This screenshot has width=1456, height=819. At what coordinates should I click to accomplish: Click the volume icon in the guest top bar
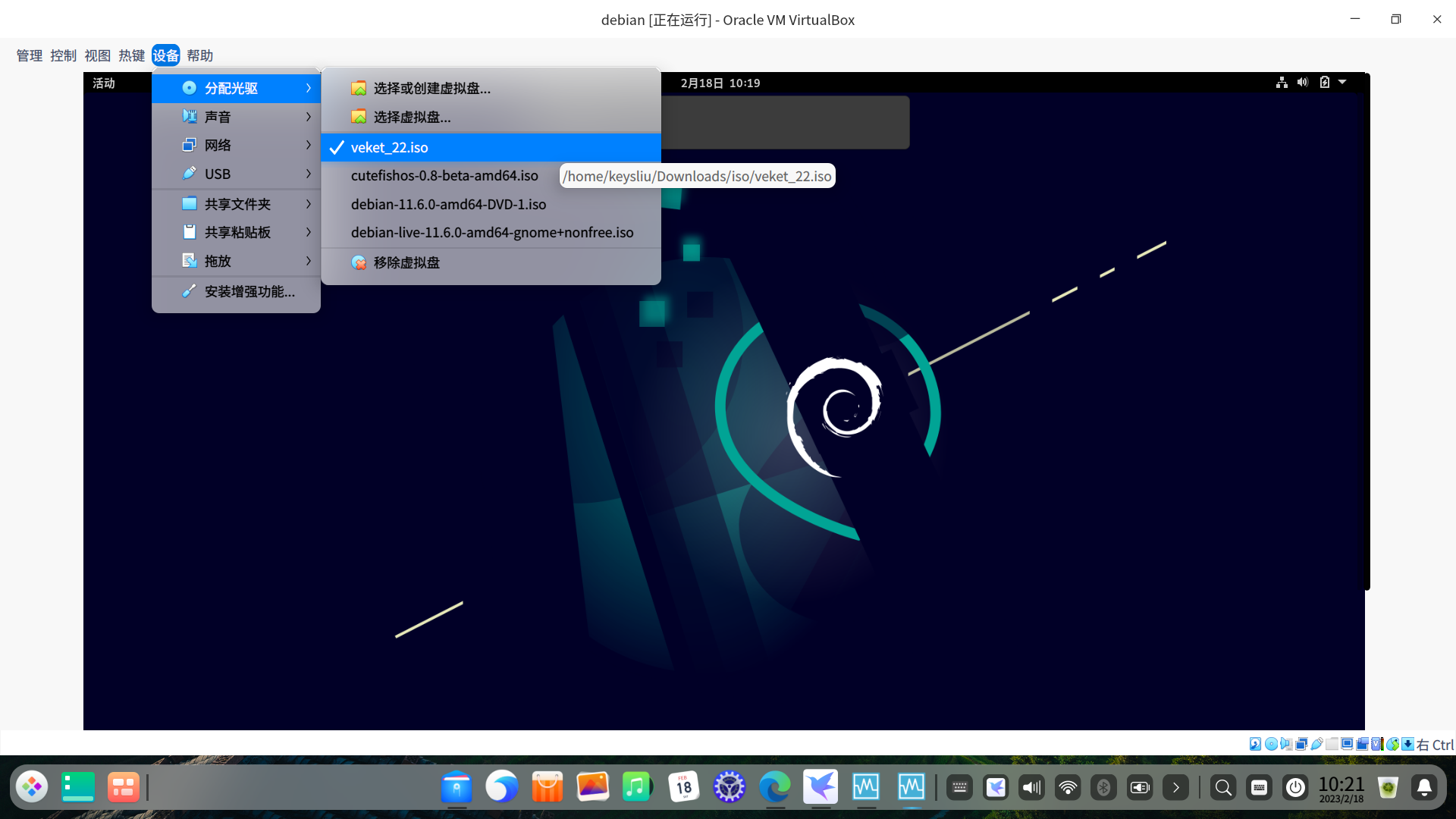tap(1302, 83)
